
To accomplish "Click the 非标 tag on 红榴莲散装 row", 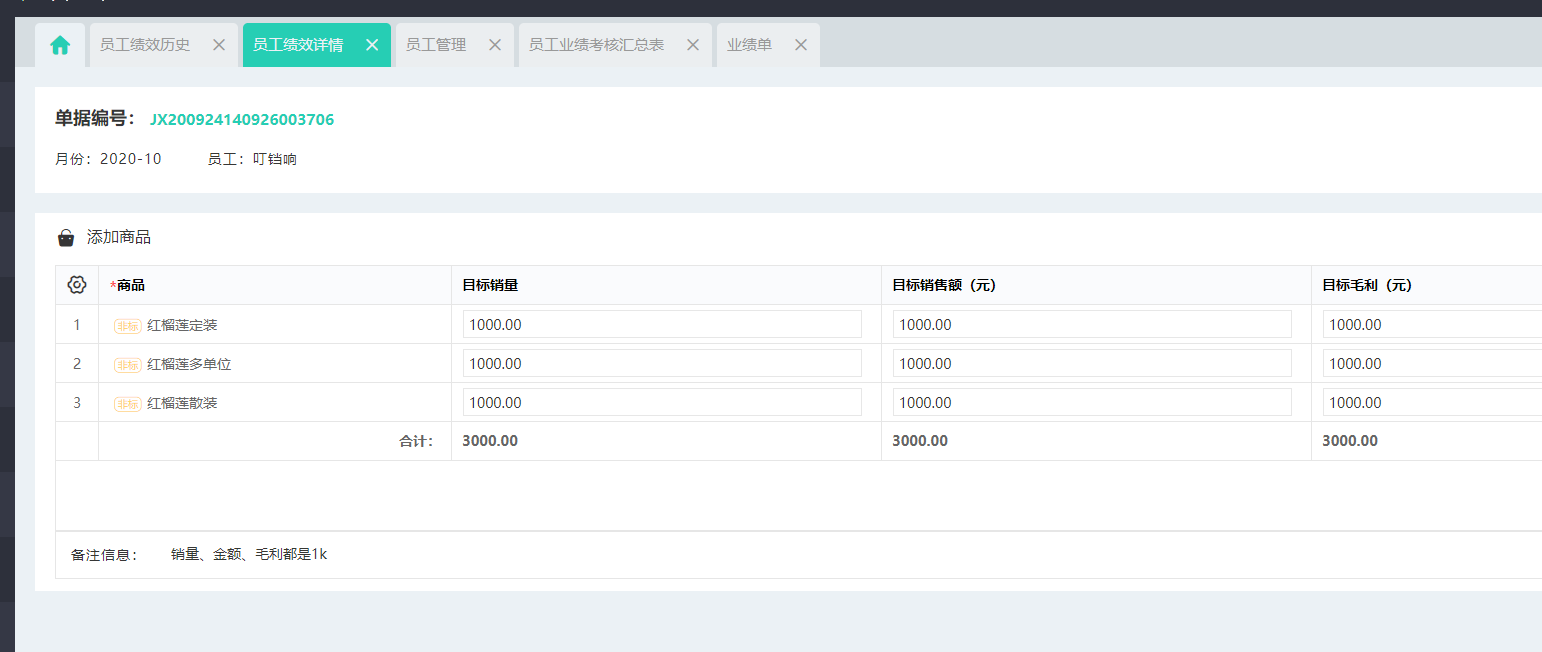I will pos(127,404).
